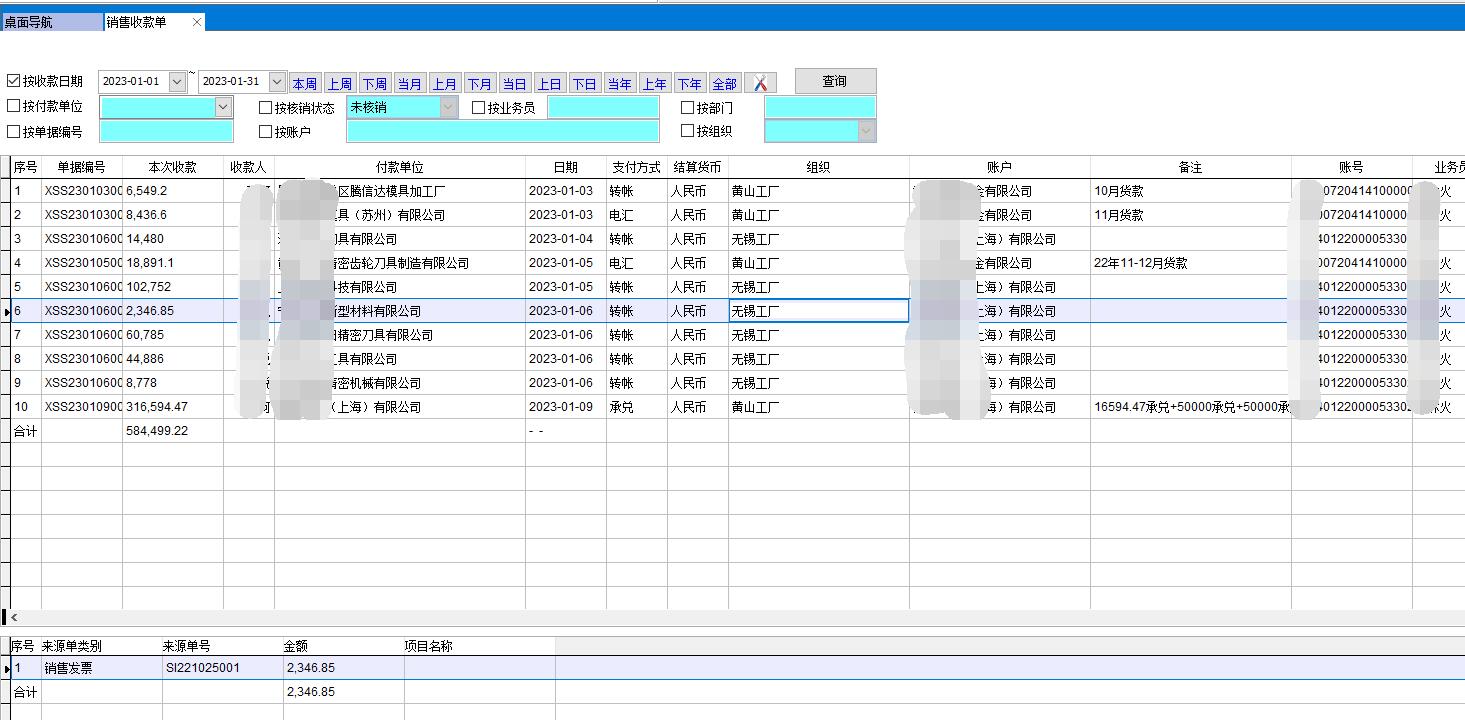Pick the 全部 date range shortcut
This screenshot has width=1465, height=720.
point(724,84)
